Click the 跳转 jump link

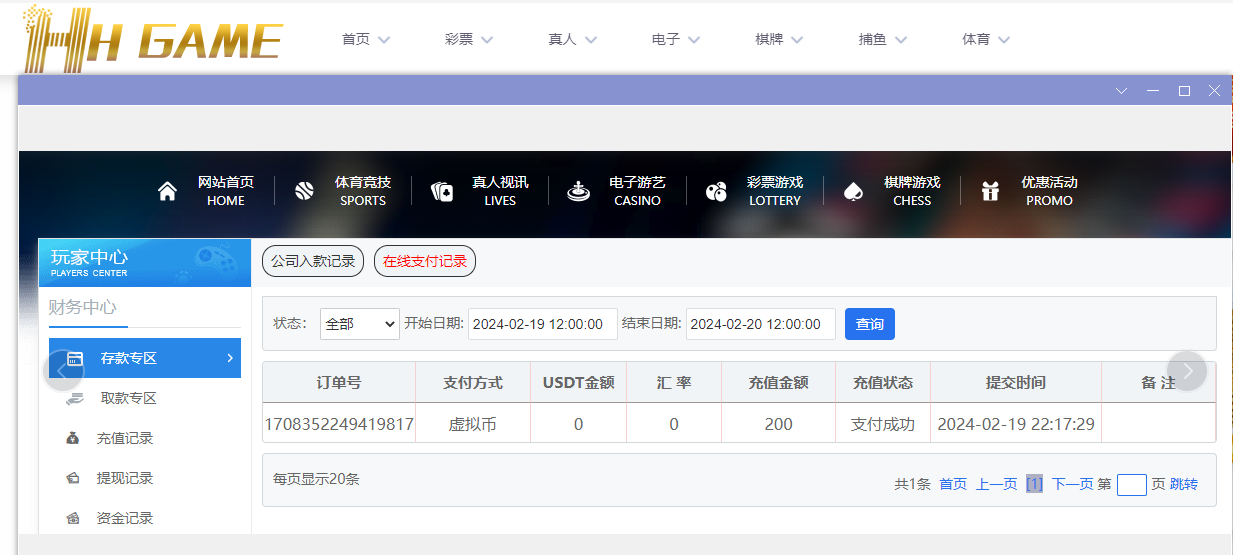tap(1184, 484)
